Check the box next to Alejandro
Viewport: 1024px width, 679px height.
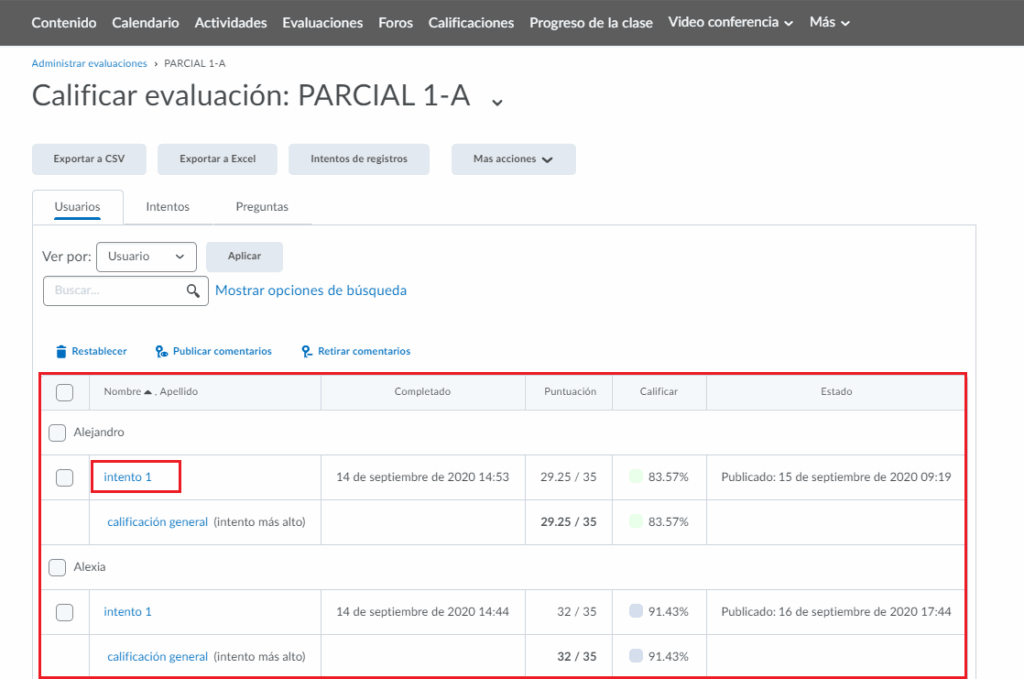(58, 433)
